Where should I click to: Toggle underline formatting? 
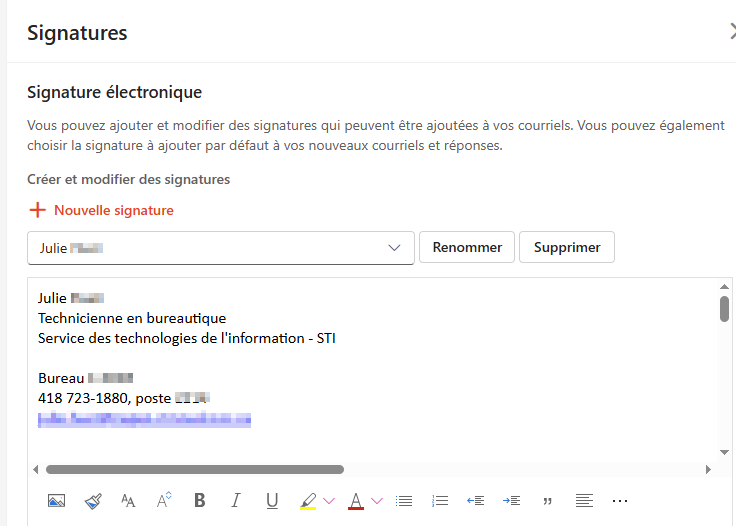click(272, 501)
